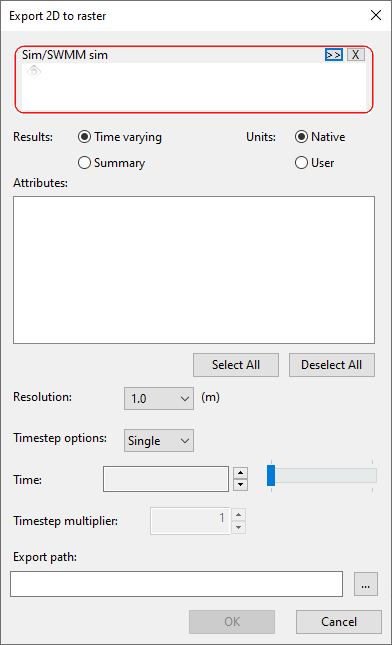This screenshot has width=392, height=645.
Task: Click the Export path text field
Action: tap(176, 584)
